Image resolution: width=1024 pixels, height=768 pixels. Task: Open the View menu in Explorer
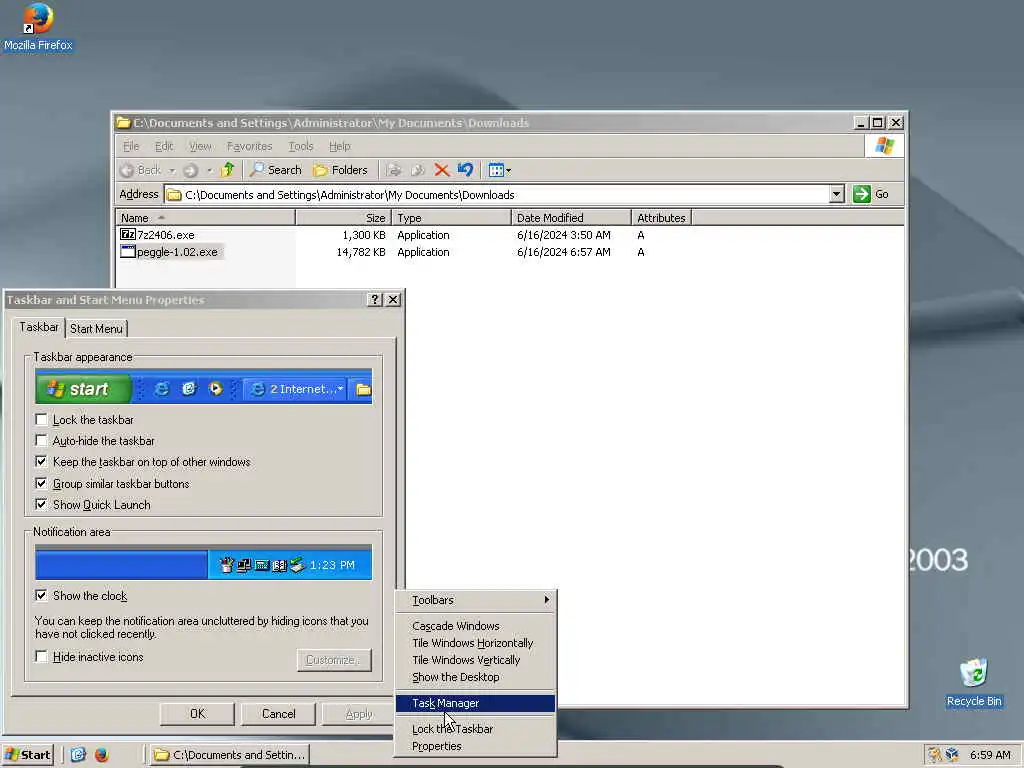coord(200,146)
